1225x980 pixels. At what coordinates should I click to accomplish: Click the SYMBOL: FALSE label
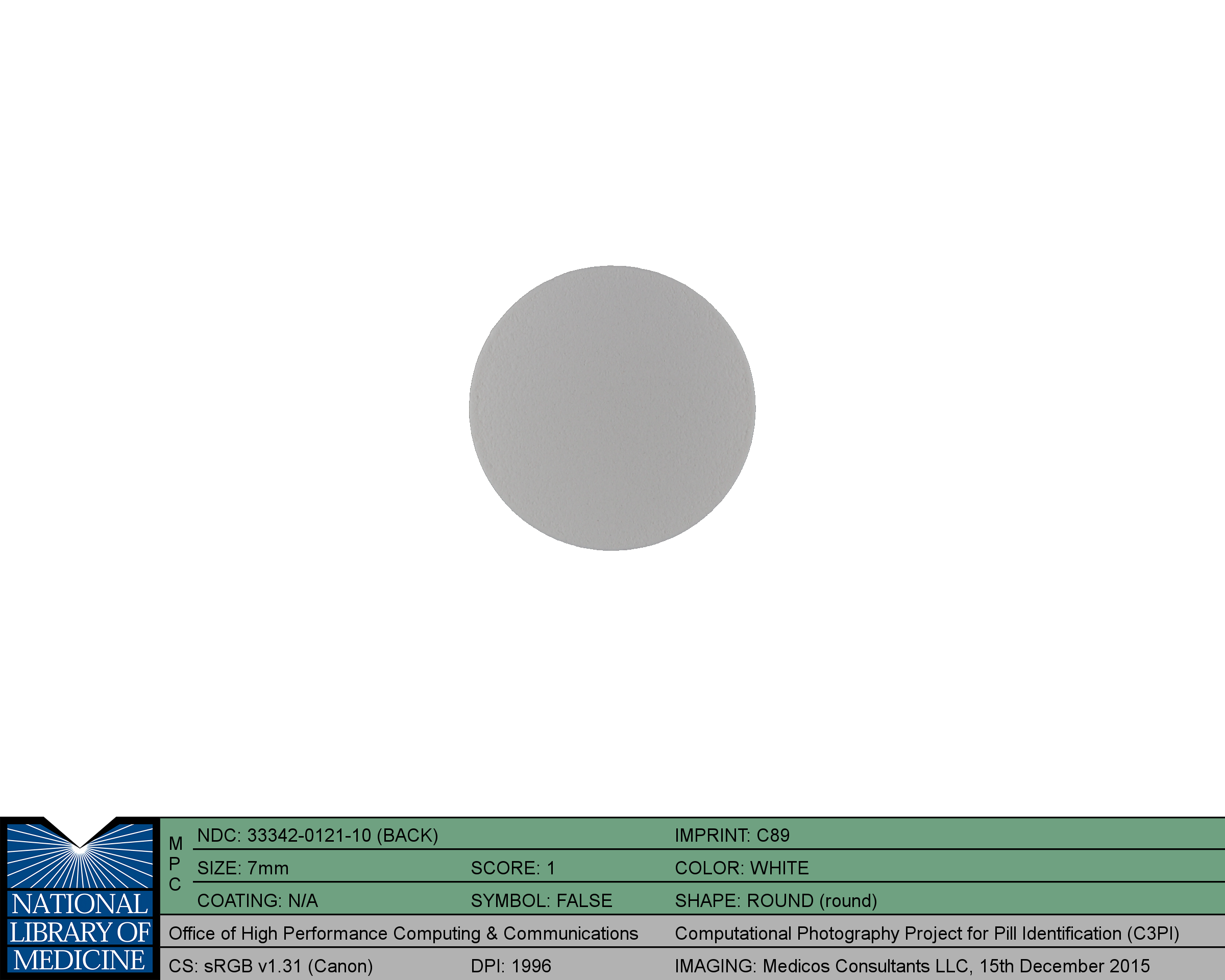coord(542,900)
